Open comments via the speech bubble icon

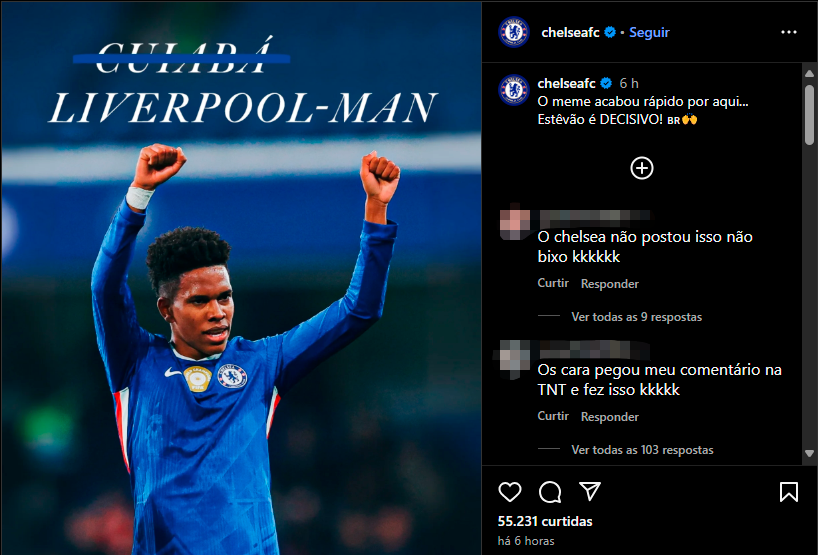coord(550,492)
